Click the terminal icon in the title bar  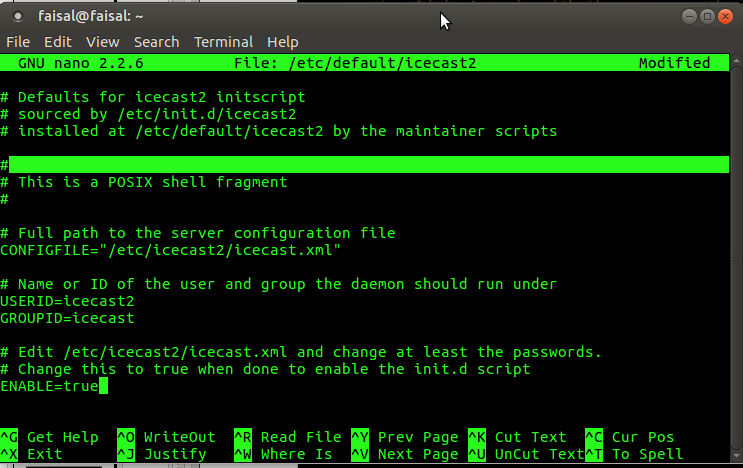(15, 16)
